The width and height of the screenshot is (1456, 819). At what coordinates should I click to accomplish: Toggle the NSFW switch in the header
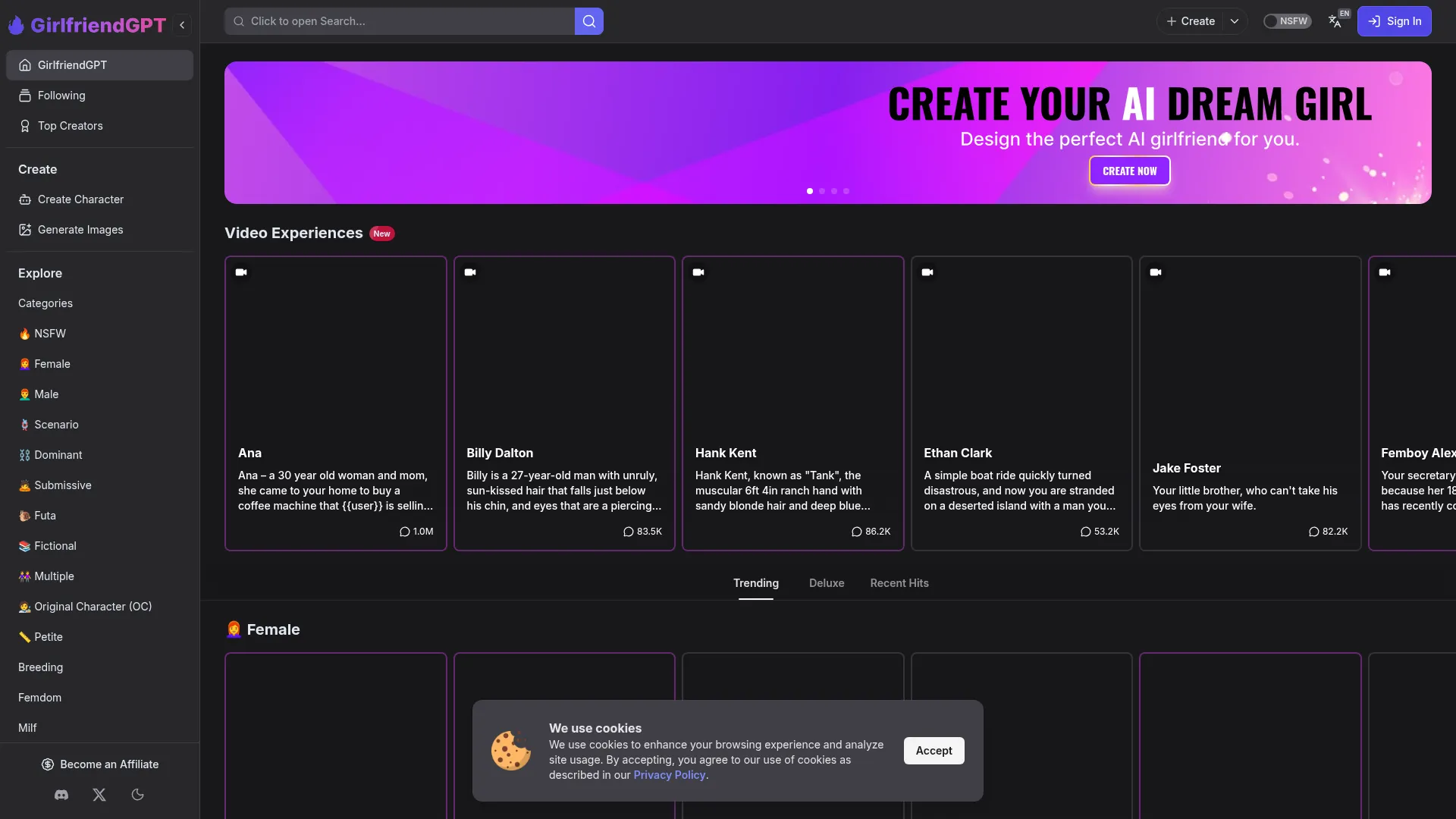1287,21
